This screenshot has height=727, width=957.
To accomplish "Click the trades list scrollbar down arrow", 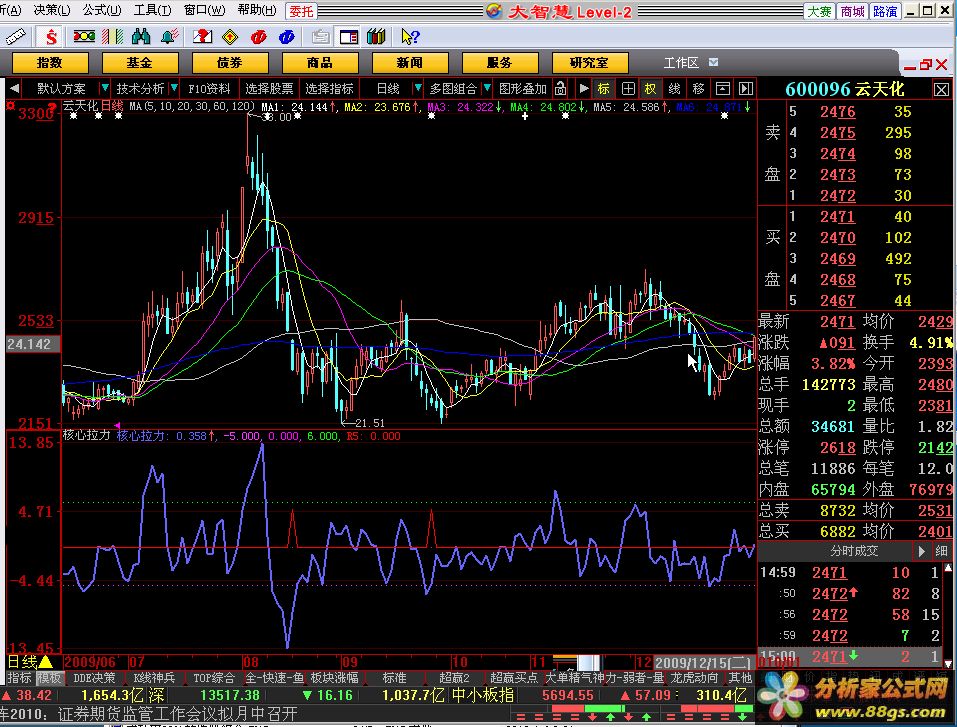I will point(948,664).
